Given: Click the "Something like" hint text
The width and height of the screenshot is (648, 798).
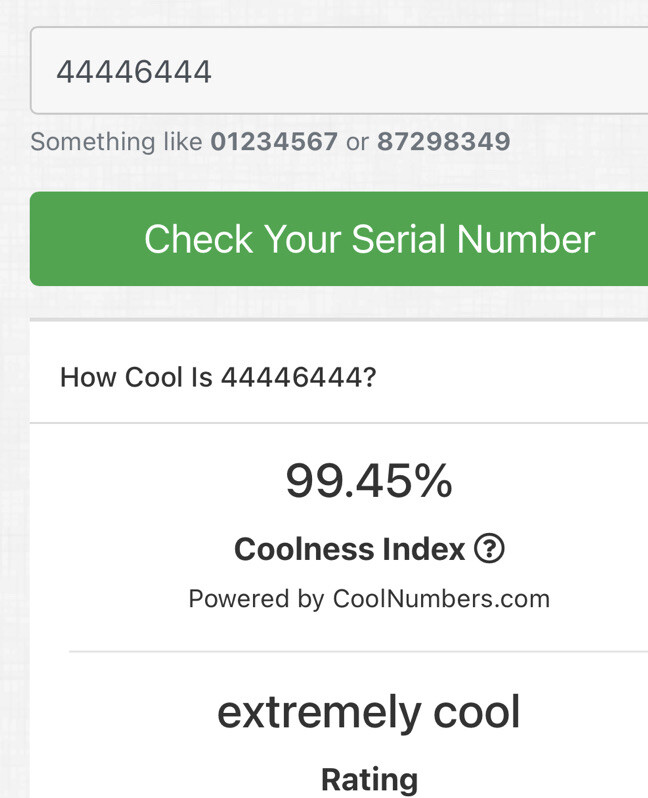Looking at the screenshot, I should (x=116, y=142).
